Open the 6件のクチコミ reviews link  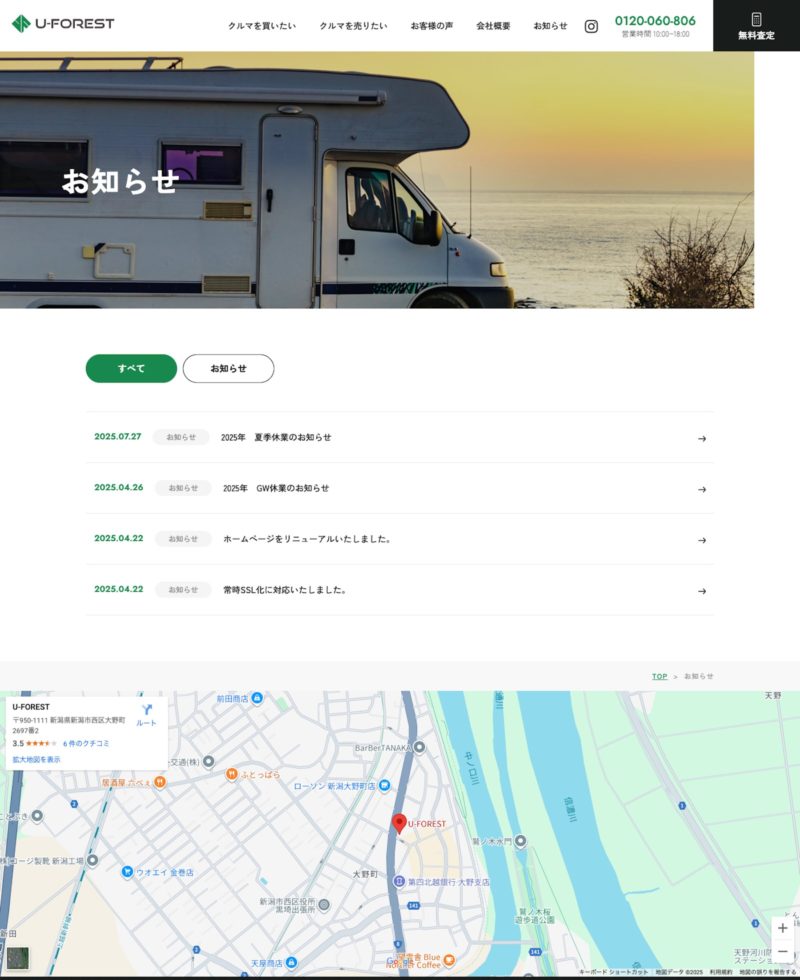coord(86,744)
